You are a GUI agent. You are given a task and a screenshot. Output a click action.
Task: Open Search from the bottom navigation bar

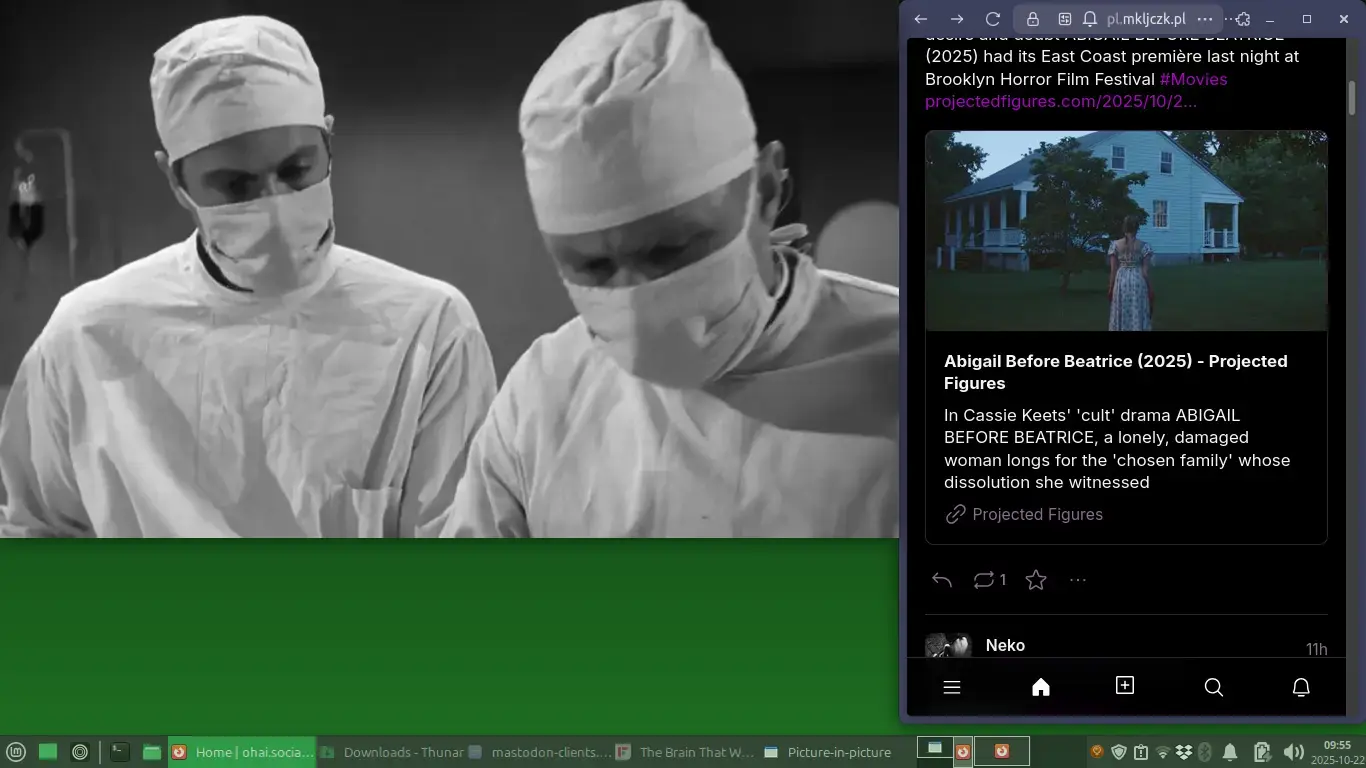[x=1213, y=687]
